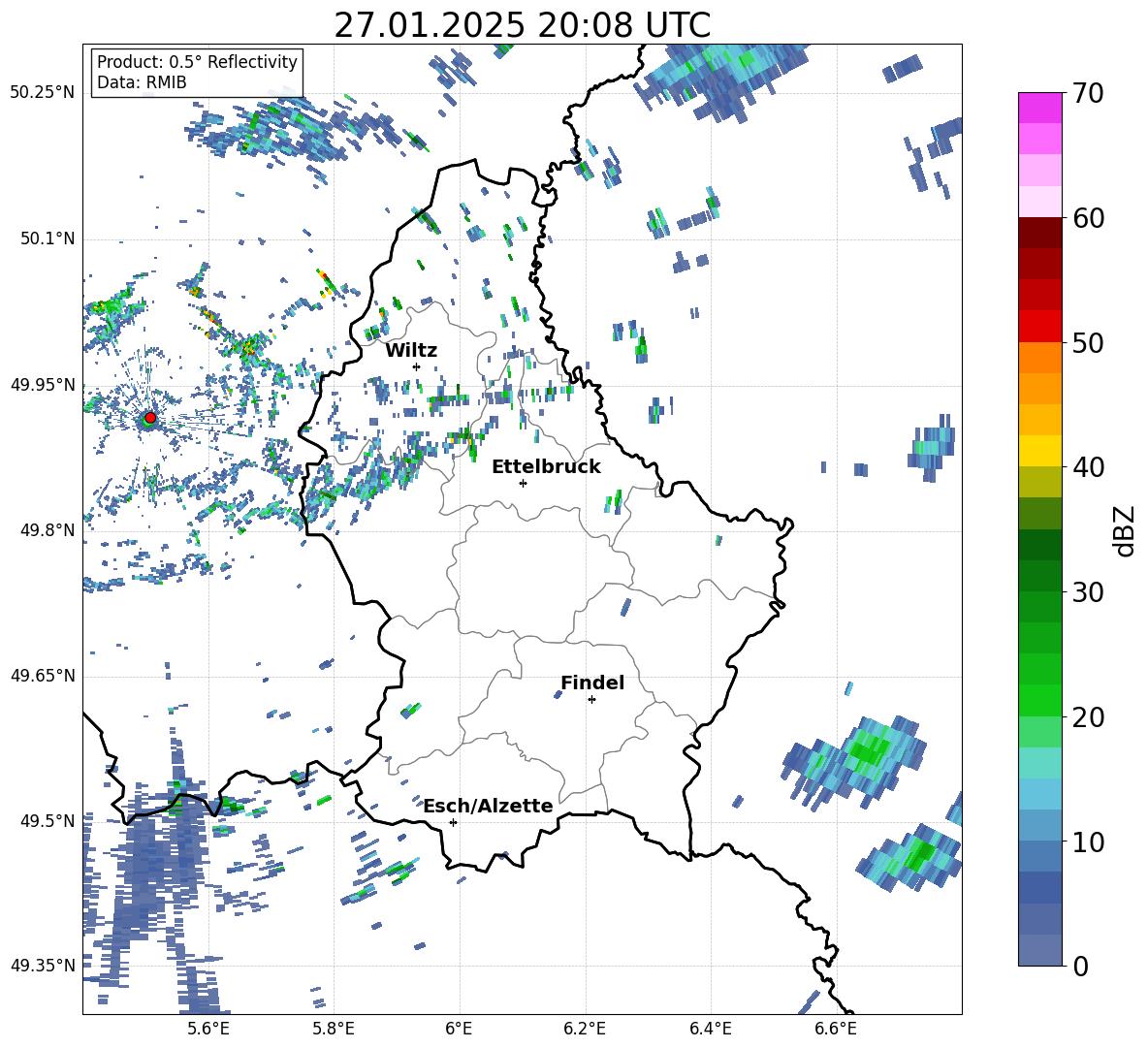Click the 6.4°E longitude label
This screenshot has height=1048, width=1148.
tap(710, 1029)
